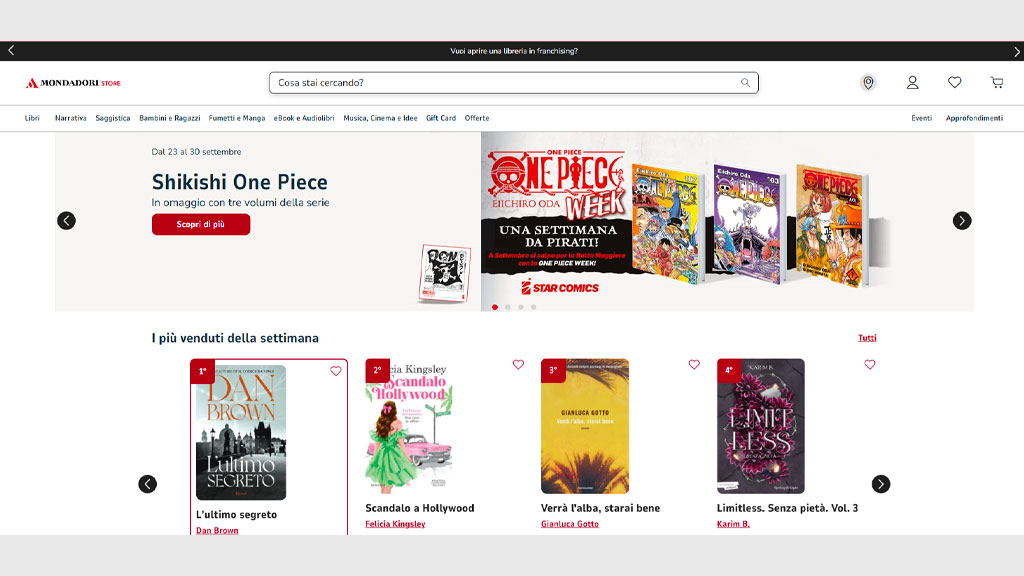Viewport: 1024px width, 576px height.
Task: Open the Fumetti e Manga menu
Action: click(237, 118)
